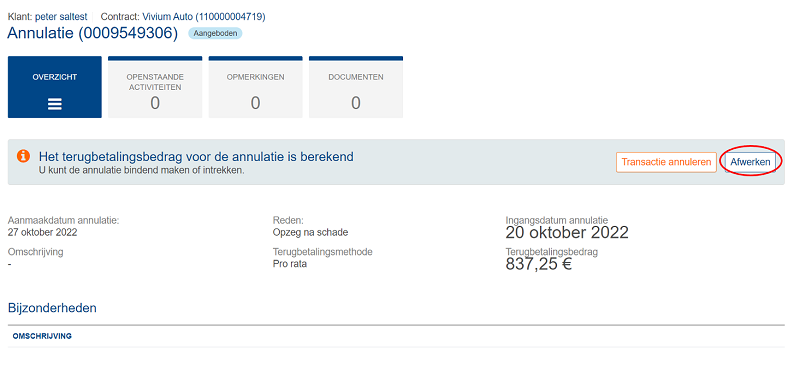Screen dimensions: 800x371
Task: Click the refund amount 837,25 €
Action: point(539,263)
